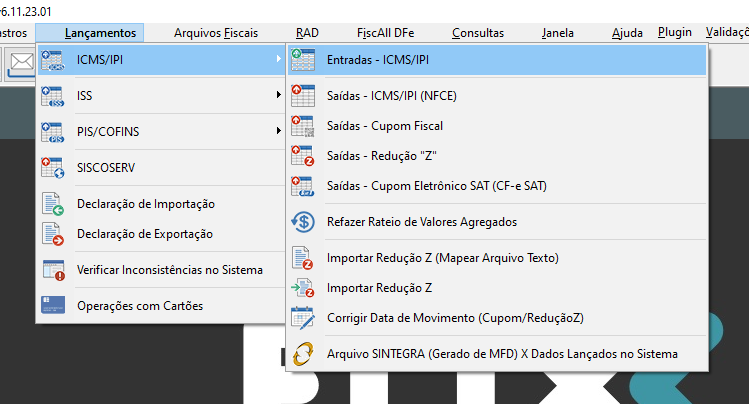The height and width of the screenshot is (404, 749).
Task: Click the Corrigir Data de Movimento calendar icon
Action: [x=303, y=318]
